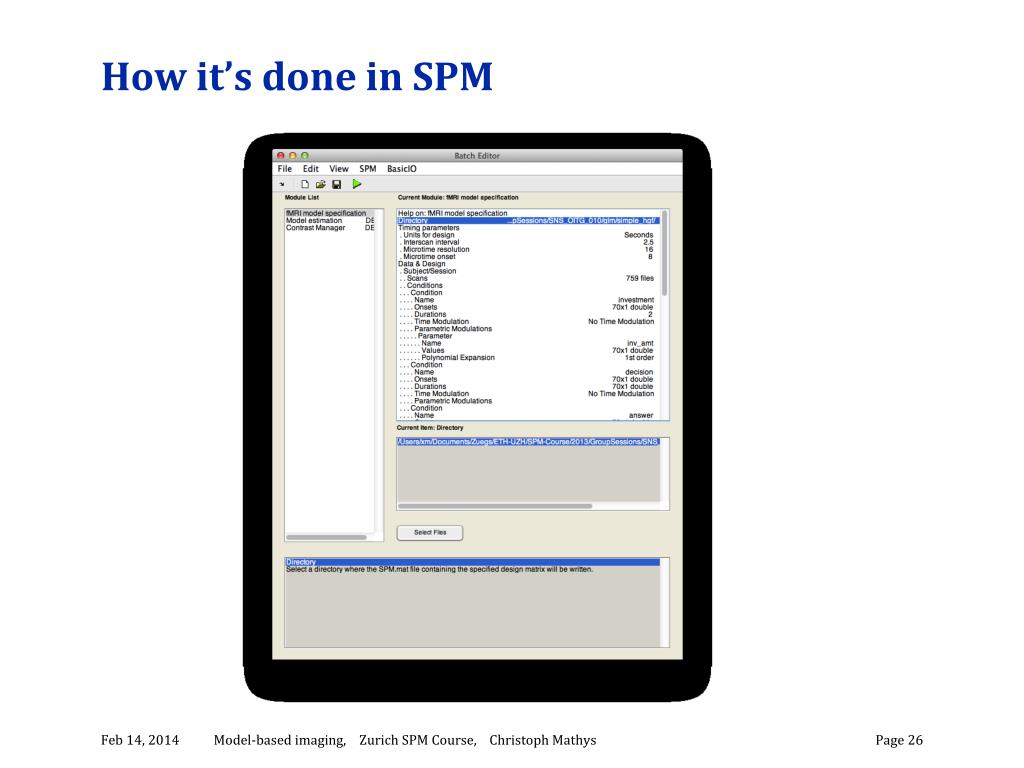The width and height of the screenshot is (1024, 768).
Task: Run the batch with the green play icon
Action: point(357,184)
